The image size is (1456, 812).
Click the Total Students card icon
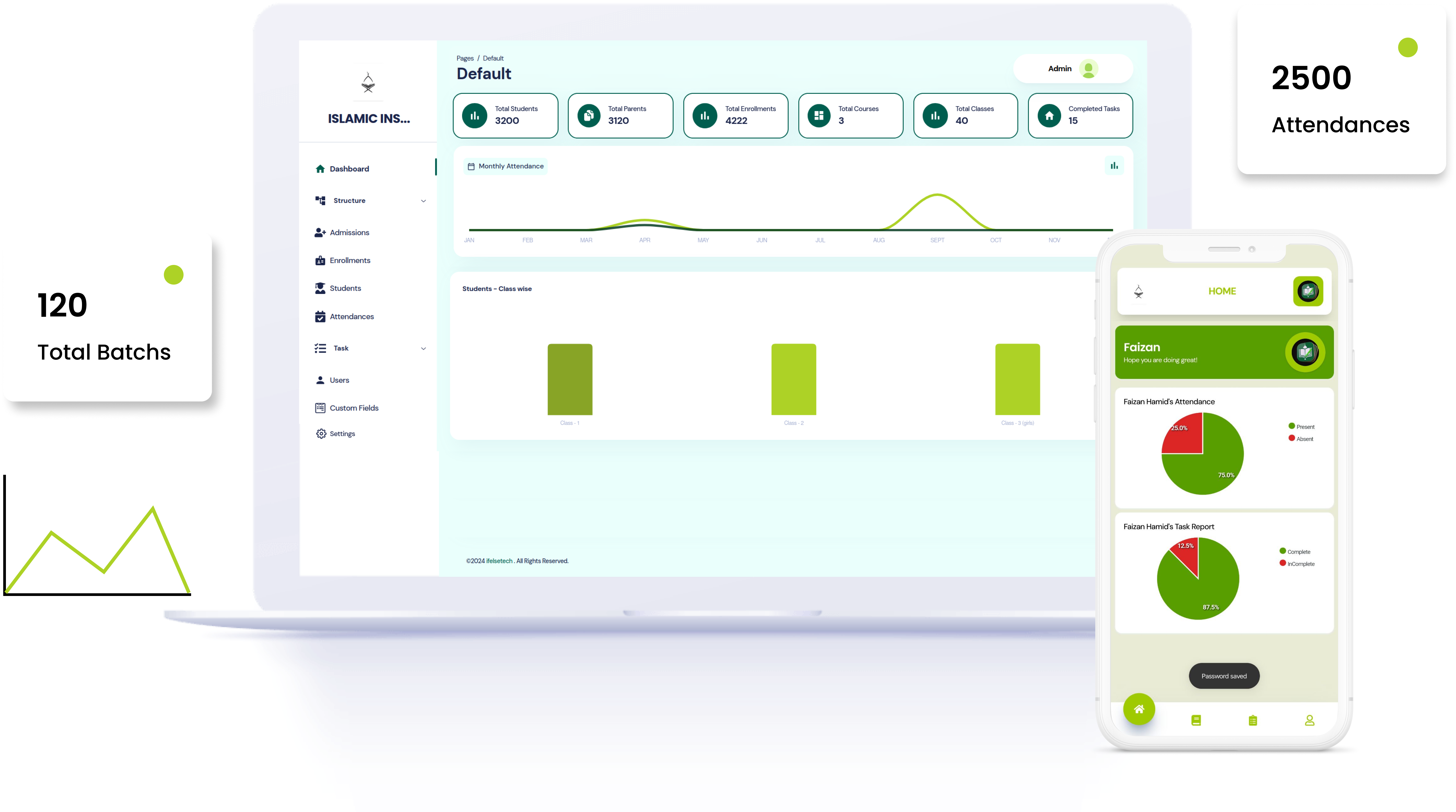475,116
